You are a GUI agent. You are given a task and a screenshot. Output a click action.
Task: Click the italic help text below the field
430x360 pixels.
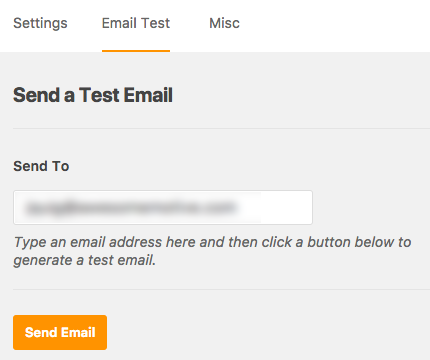click(212, 251)
